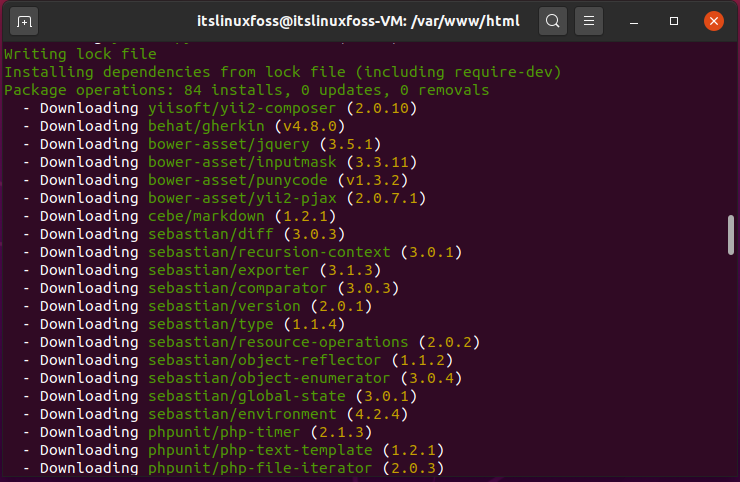This screenshot has width=740, height=482.
Task: Click sebastian/resource-operations package name
Action: coord(278,342)
